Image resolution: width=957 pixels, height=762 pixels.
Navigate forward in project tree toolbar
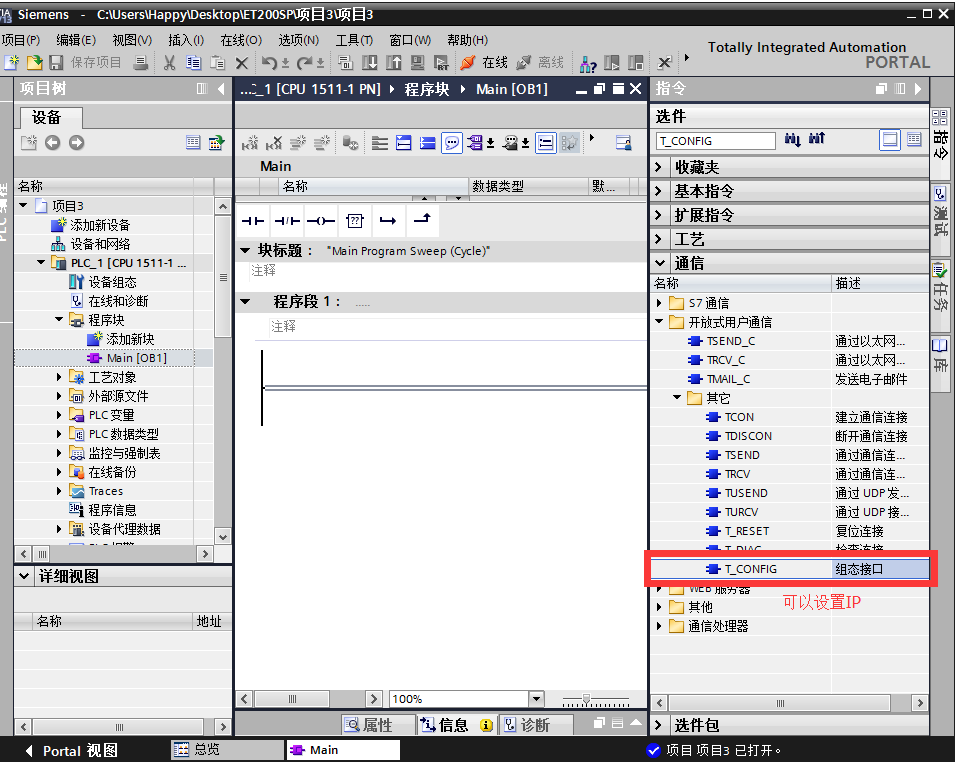(76, 143)
